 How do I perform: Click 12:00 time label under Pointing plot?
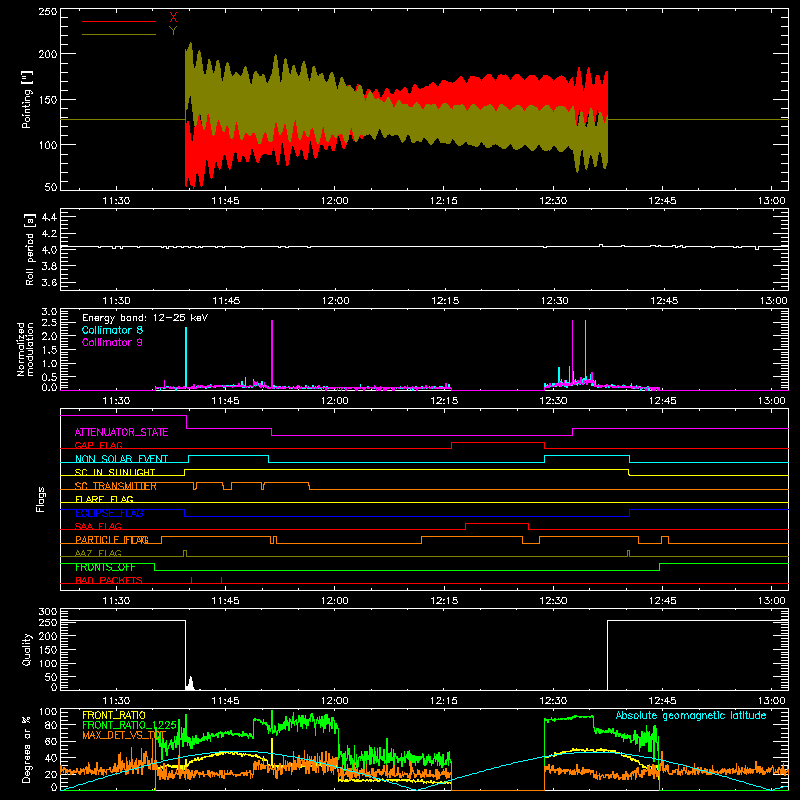[x=335, y=201]
